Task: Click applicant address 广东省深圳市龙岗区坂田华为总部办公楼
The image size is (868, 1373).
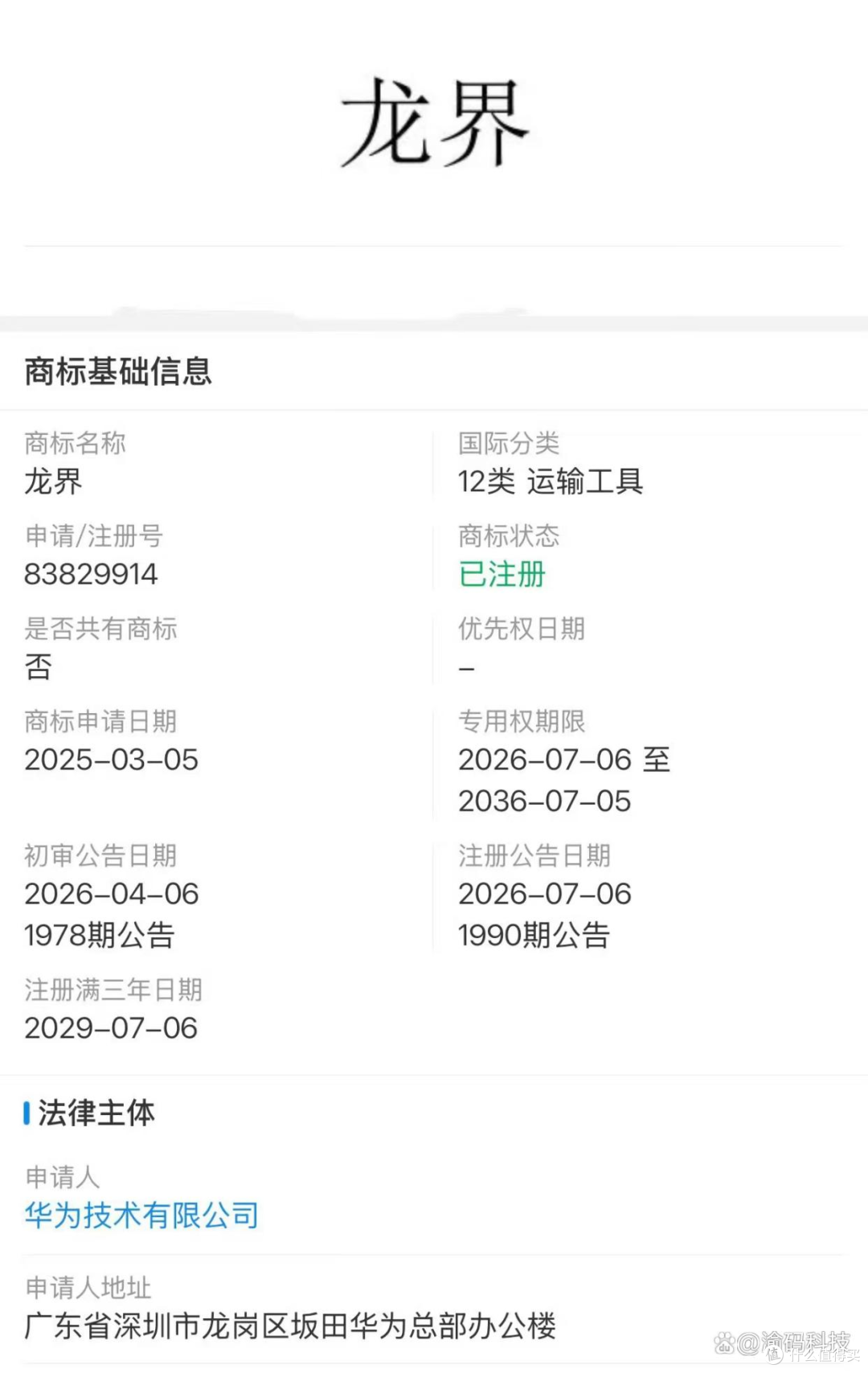Action: (x=290, y=1326)
